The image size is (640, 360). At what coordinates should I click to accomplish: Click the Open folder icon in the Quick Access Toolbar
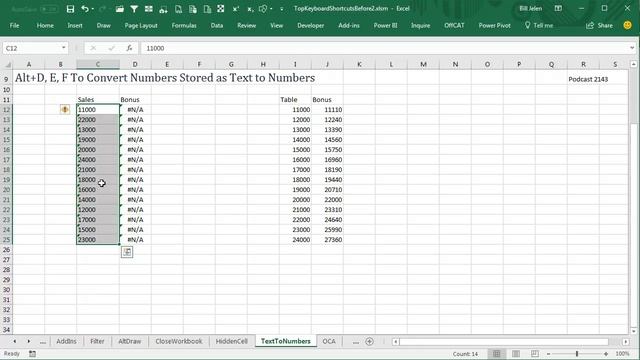click(120, 9)
